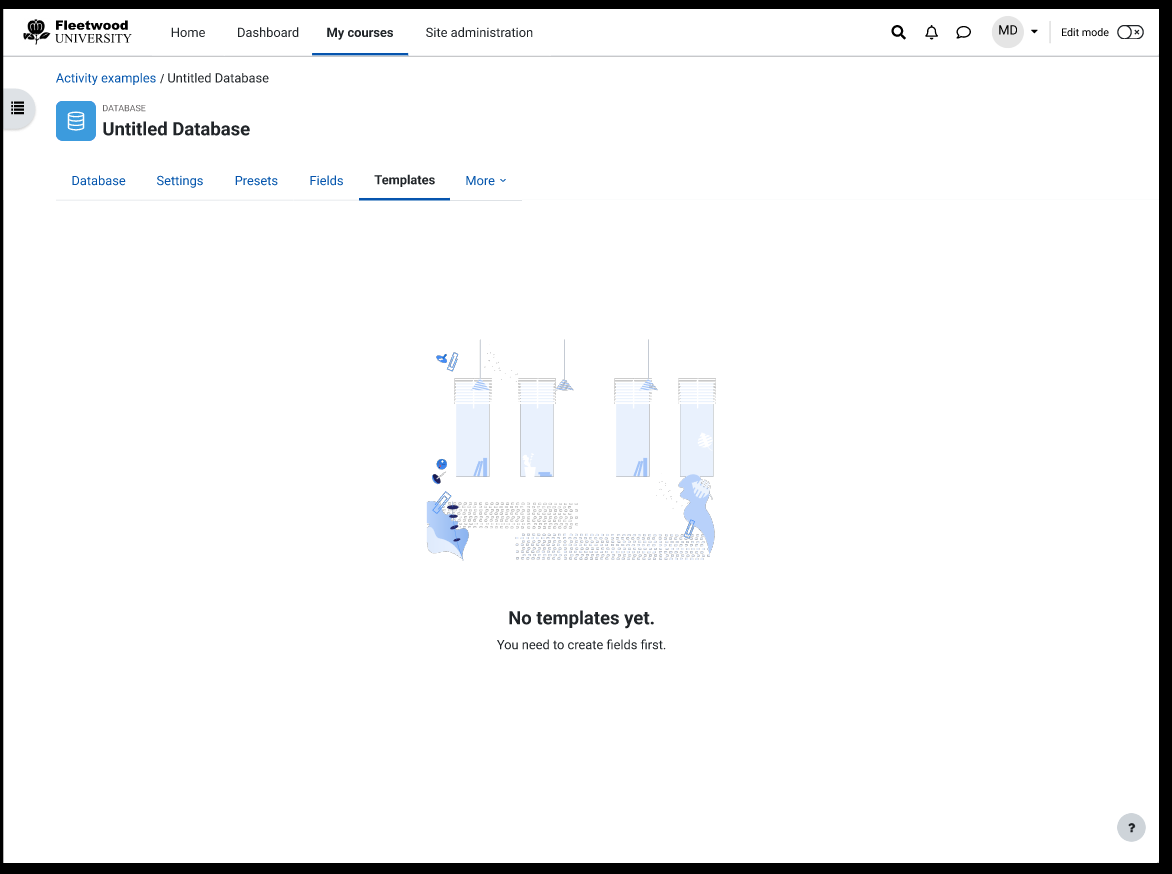1172x874 pixels.
Task: Switch to the Settings tab
Action: tap(179, 181)
